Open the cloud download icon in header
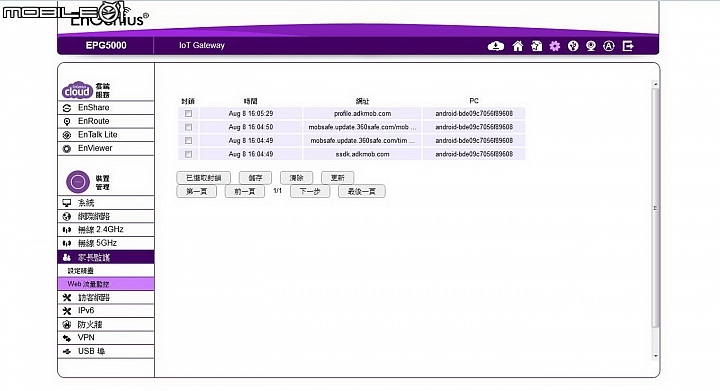 pyautogui.click(x=495, y=46)
